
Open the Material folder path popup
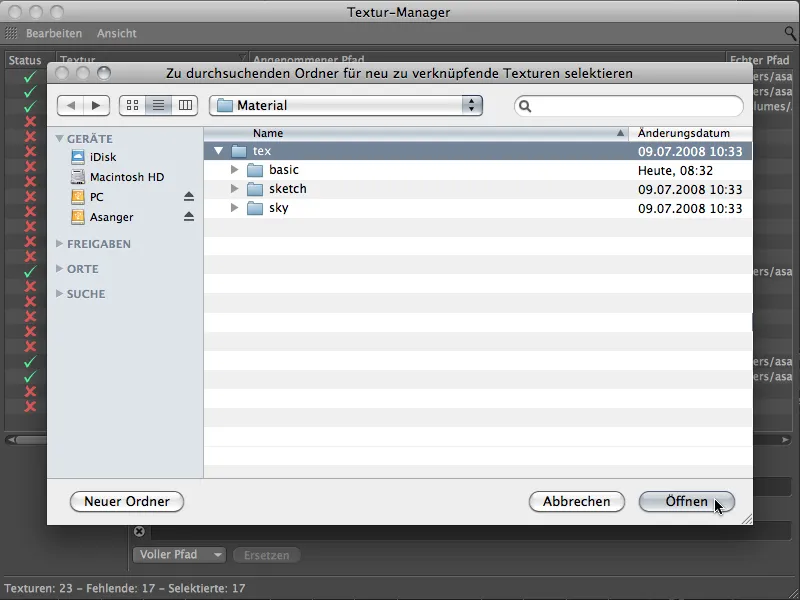[345, 106]
